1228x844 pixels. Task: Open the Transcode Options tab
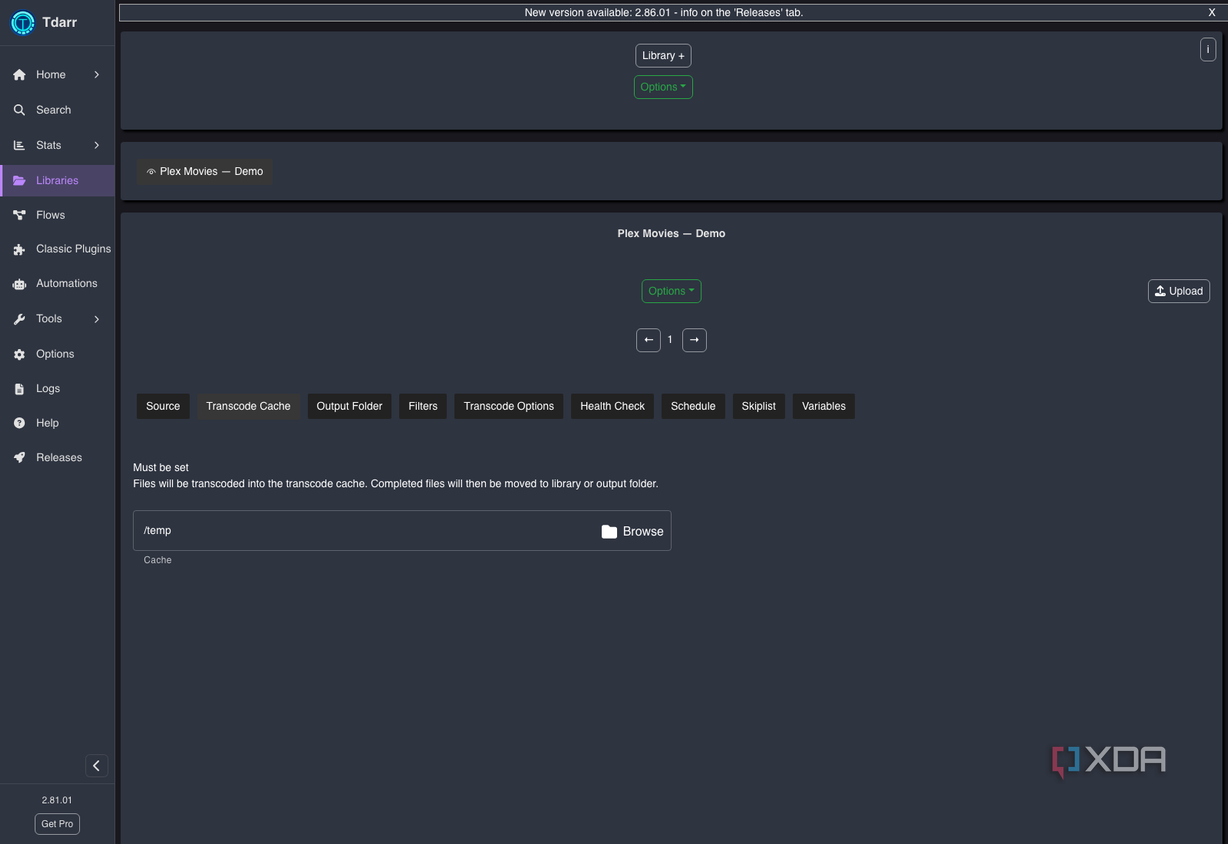pyautogui.click(x=509, y=406)
